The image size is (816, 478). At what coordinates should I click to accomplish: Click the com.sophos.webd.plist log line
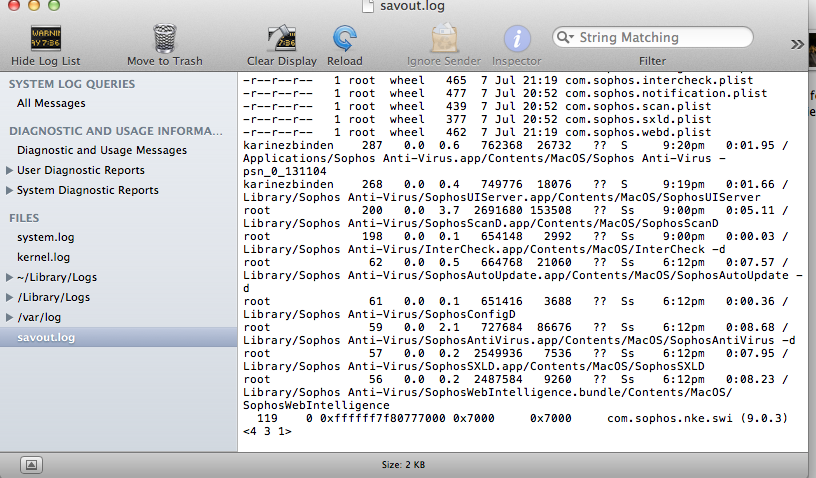[477, 132]
